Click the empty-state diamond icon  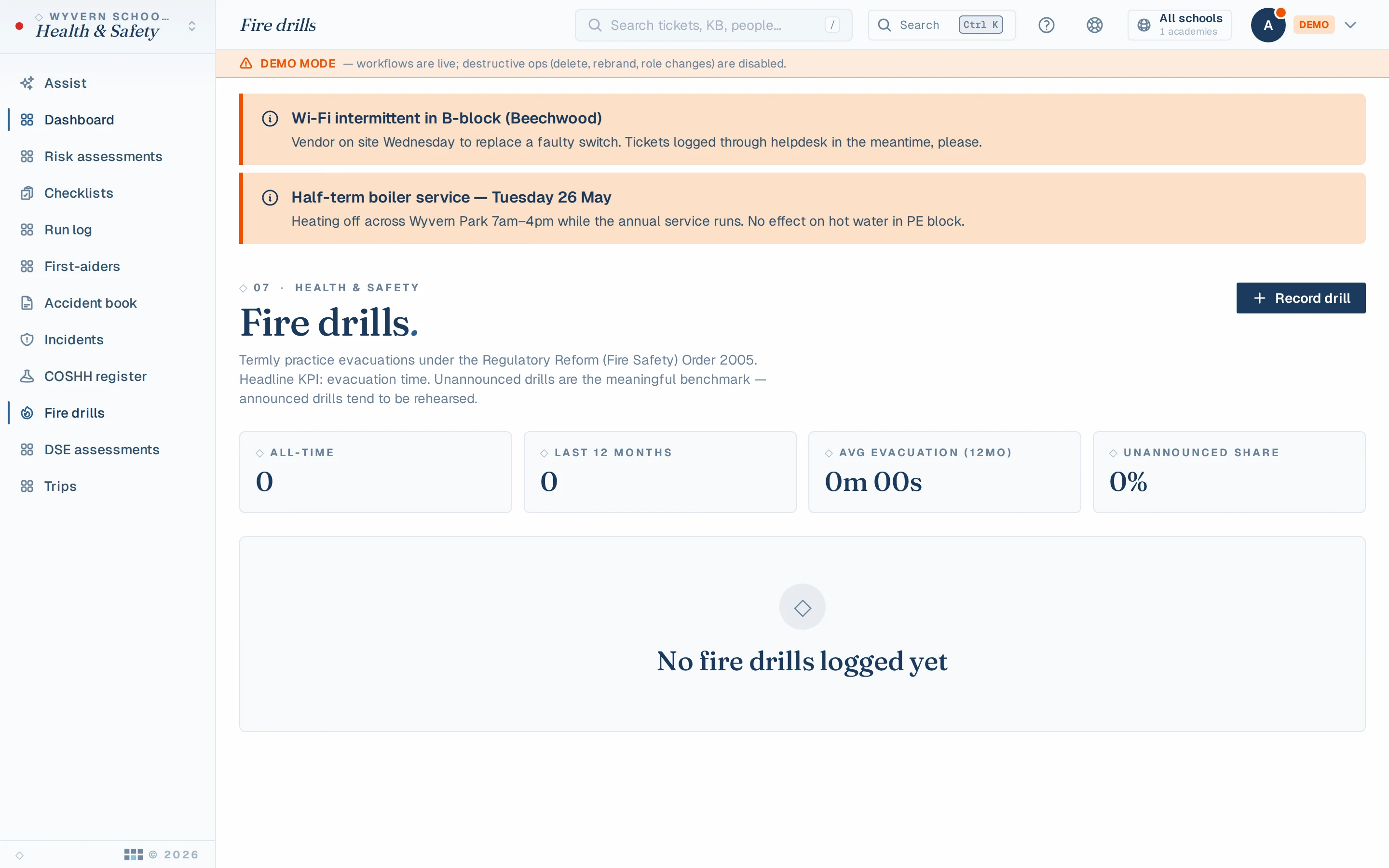click(x=803, y=608)
